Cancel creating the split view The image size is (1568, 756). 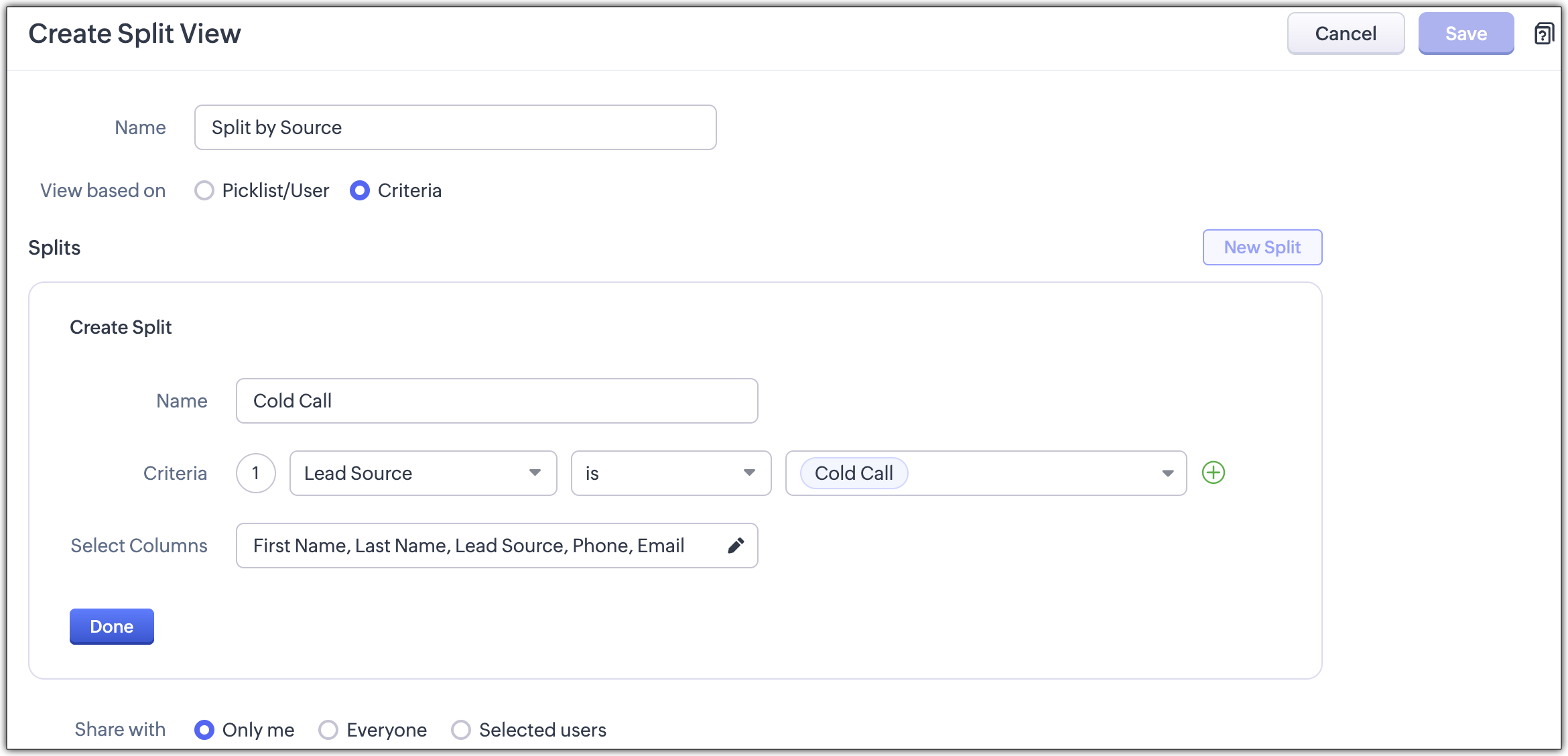coord(1345,34)
